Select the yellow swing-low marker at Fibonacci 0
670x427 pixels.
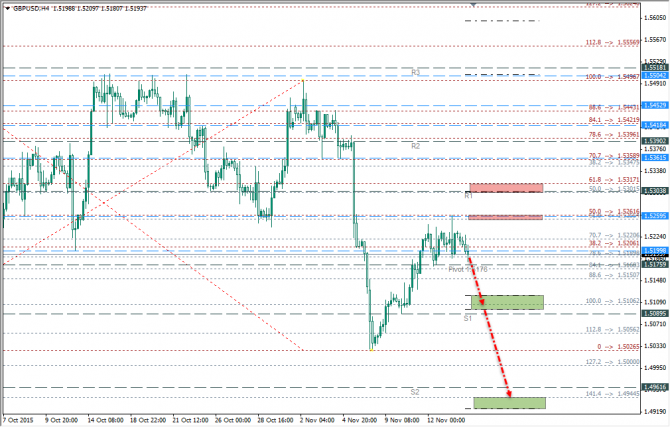click(x=372, y=350)
